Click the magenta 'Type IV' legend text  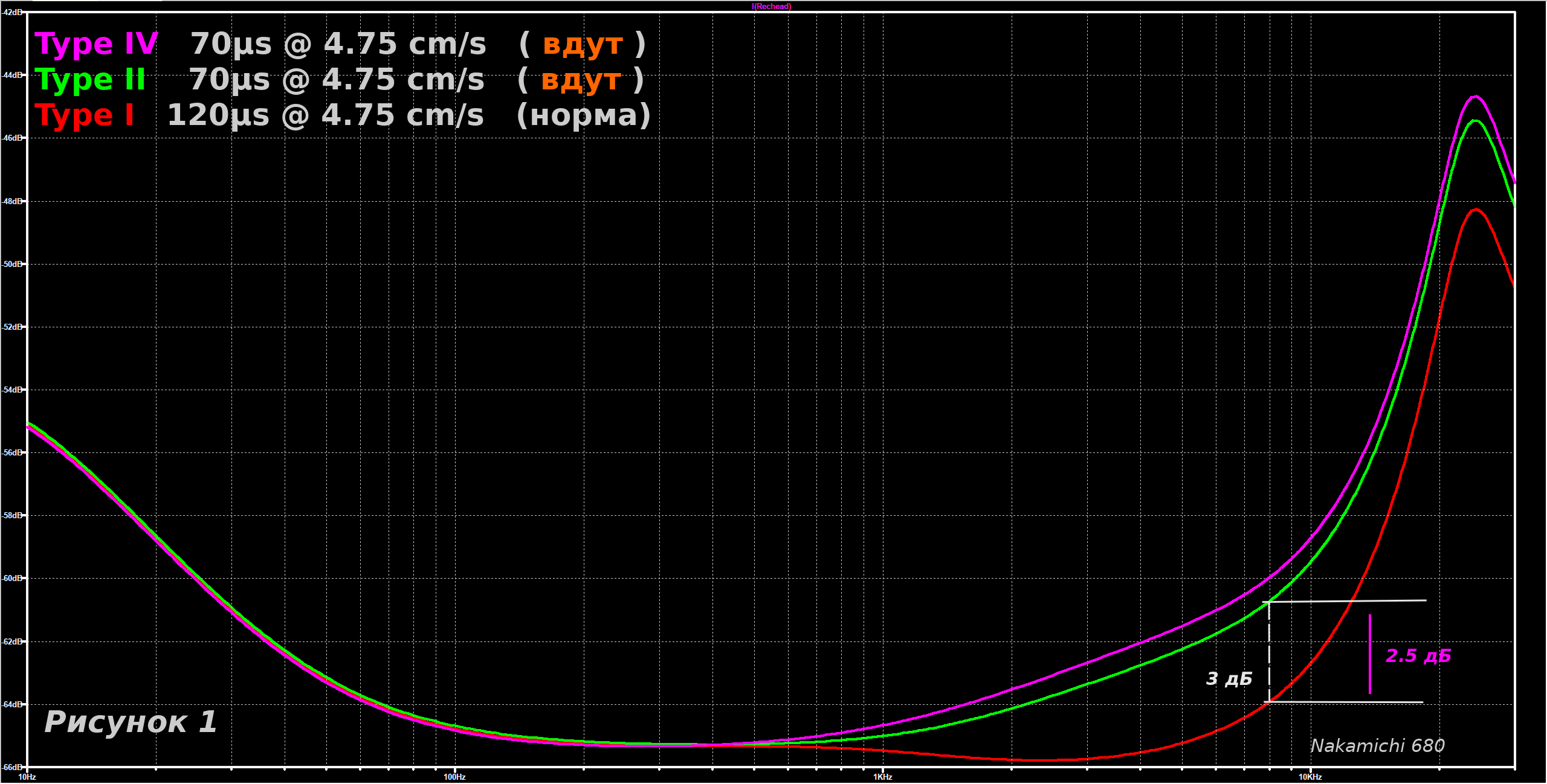97,45
